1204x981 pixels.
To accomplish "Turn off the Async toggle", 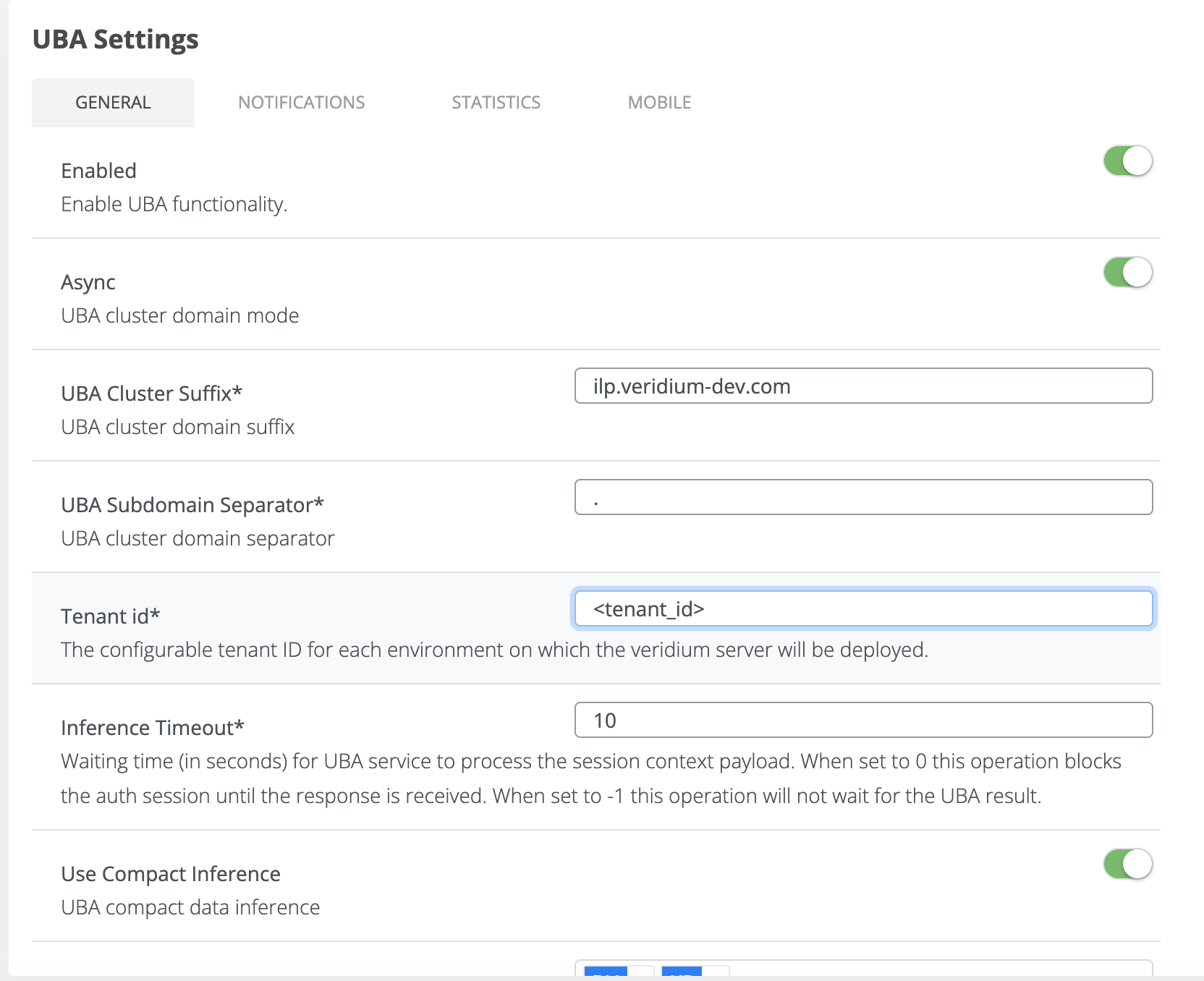I will [1127, 272].
